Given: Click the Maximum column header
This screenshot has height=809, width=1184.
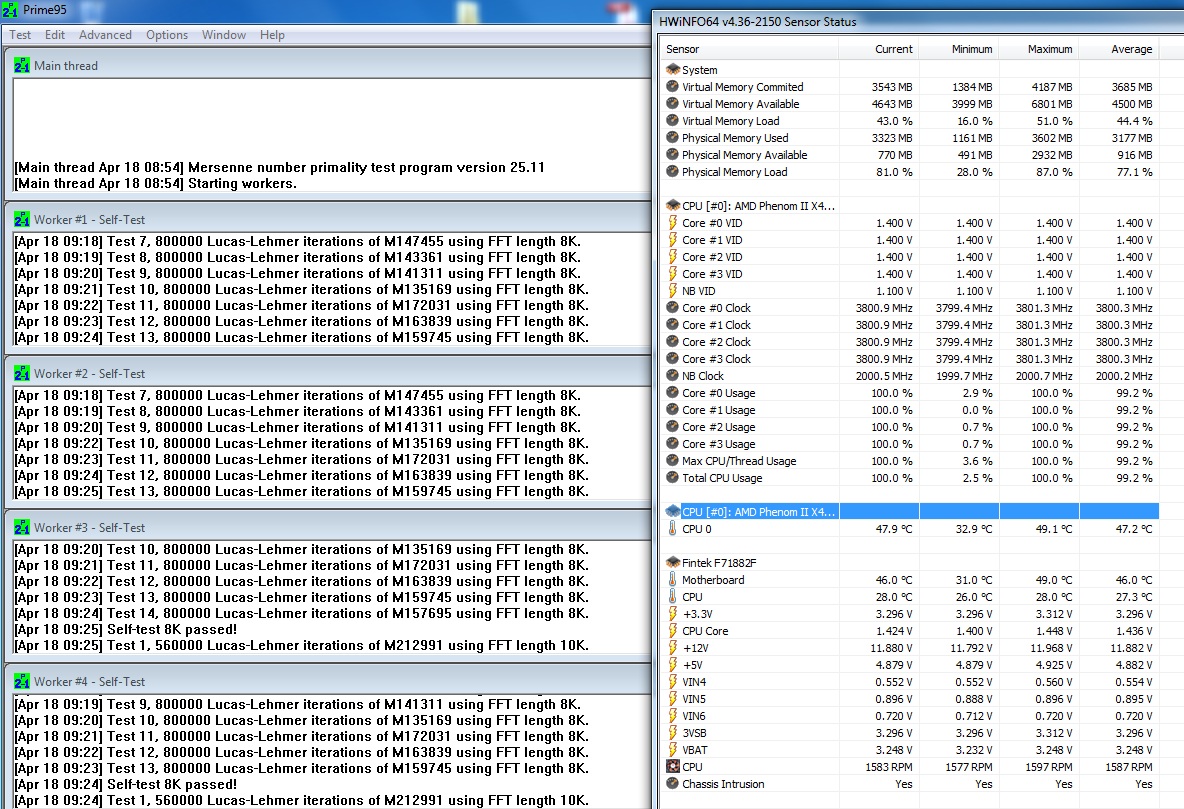Looking at the screenshot, I should [x=1039, y=49].
